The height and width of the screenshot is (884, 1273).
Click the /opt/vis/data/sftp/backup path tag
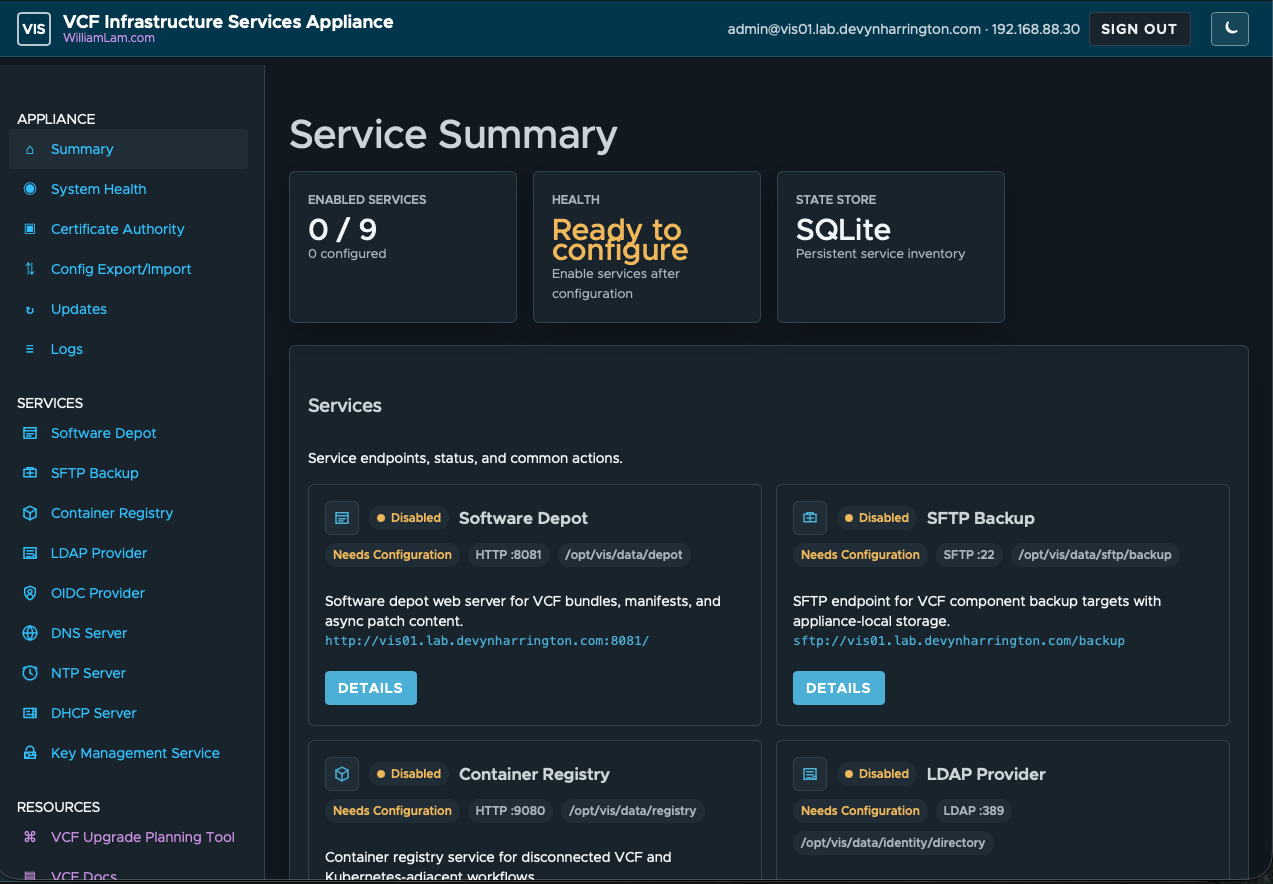tap(1095, 555)
